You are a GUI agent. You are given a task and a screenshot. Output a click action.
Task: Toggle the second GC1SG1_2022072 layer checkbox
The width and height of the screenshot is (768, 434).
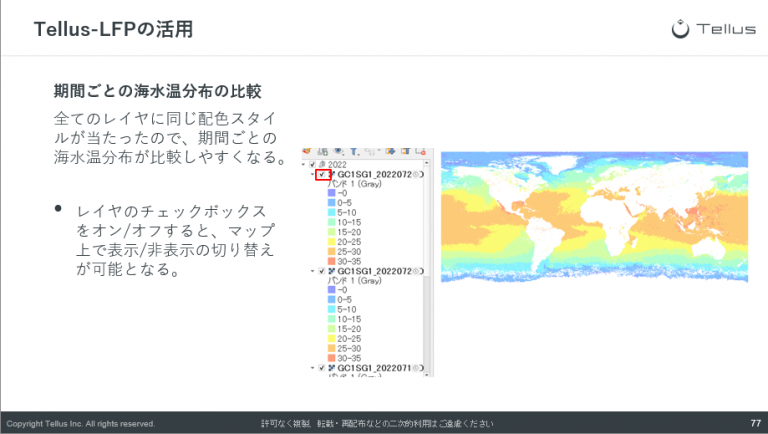click(322, 271)
